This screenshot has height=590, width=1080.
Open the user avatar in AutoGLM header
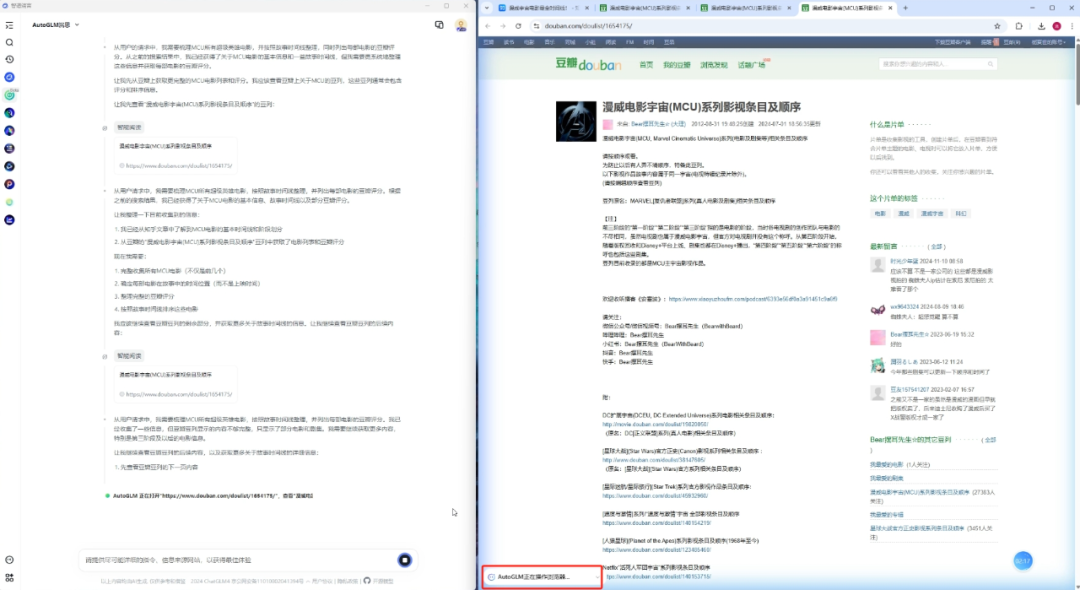click(461, 25)
